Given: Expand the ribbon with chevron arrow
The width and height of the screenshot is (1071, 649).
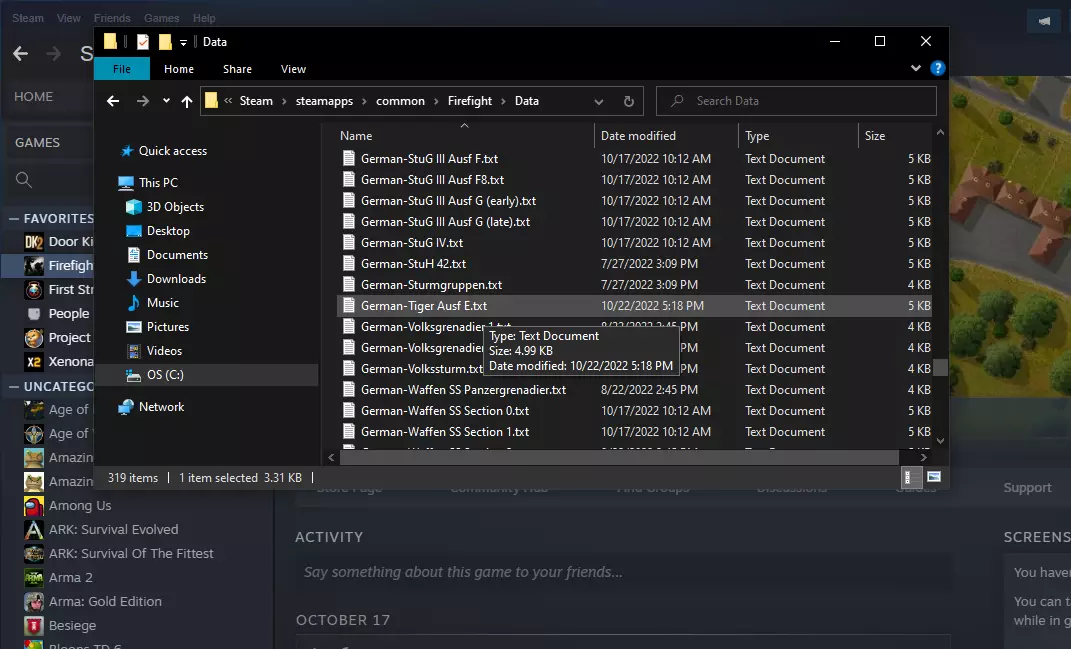Looking at the screenshot, I should (915, 68).
